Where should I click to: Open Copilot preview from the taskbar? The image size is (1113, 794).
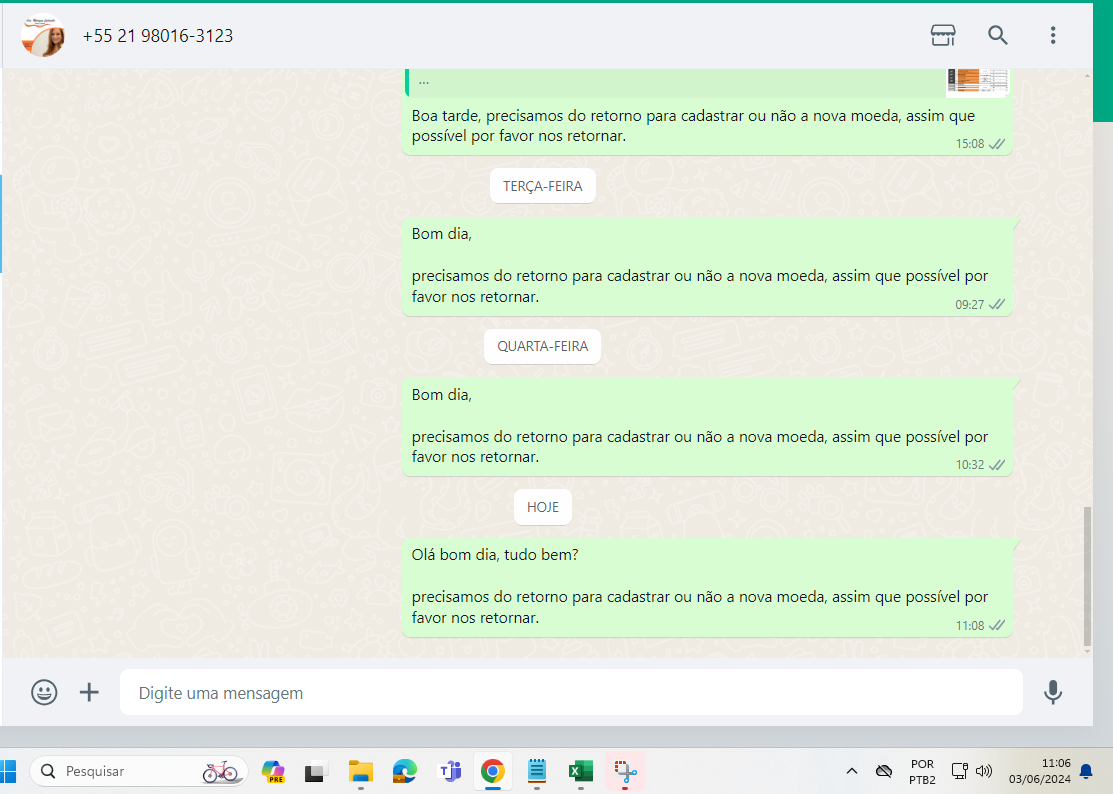[273, 771]
